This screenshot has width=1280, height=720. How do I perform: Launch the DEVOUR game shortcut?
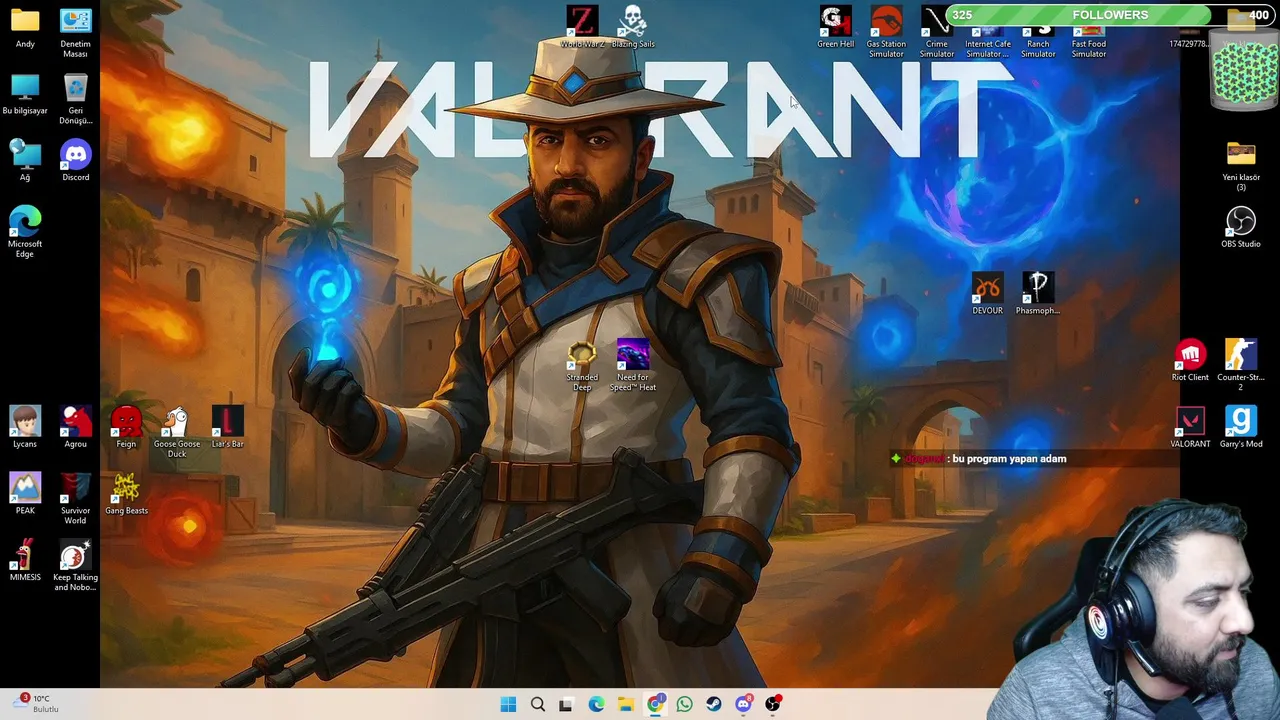(987, 294)
